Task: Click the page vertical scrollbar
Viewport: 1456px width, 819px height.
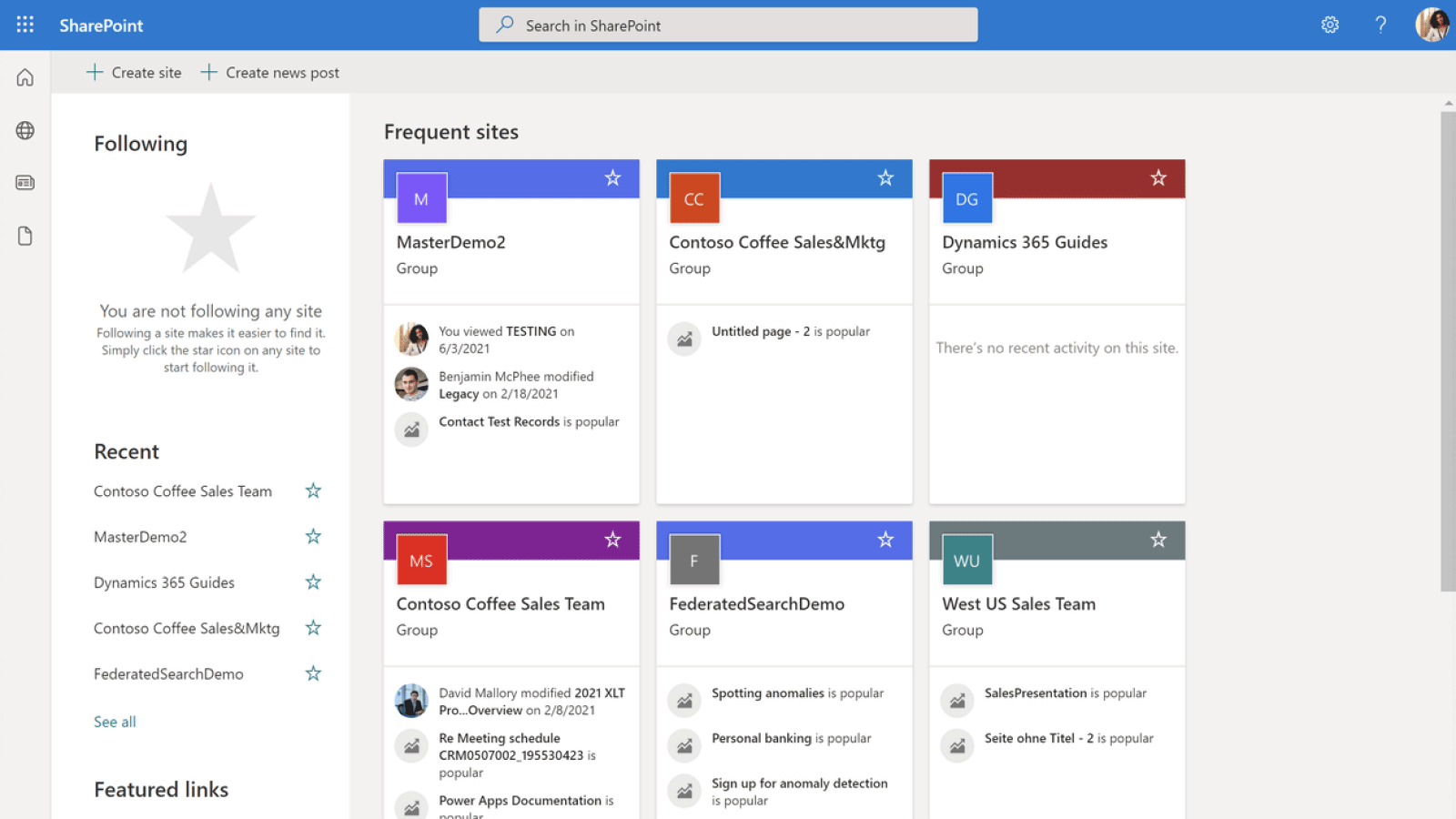Action: click(1448, 351)
